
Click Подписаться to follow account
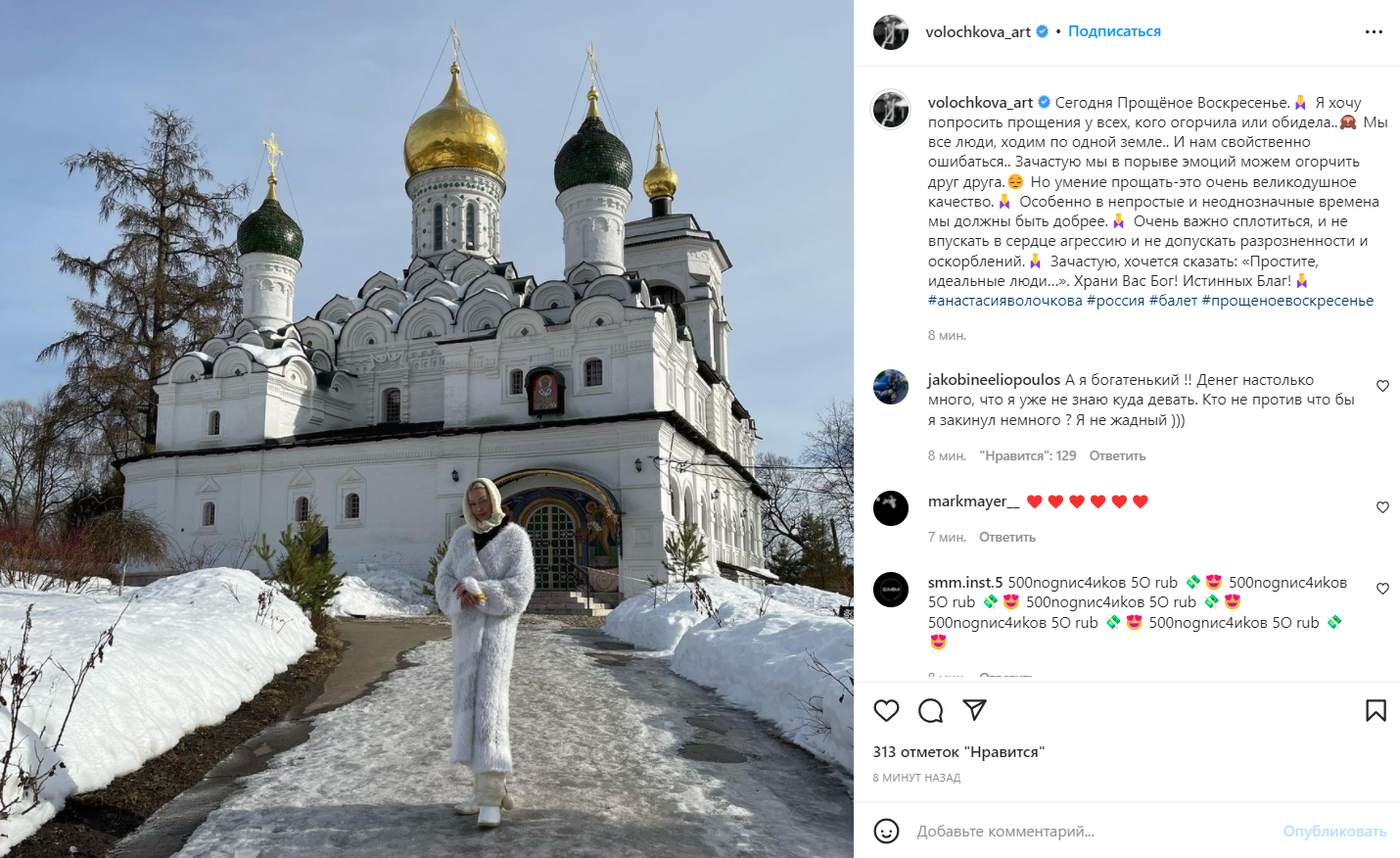coord(1114,31)
